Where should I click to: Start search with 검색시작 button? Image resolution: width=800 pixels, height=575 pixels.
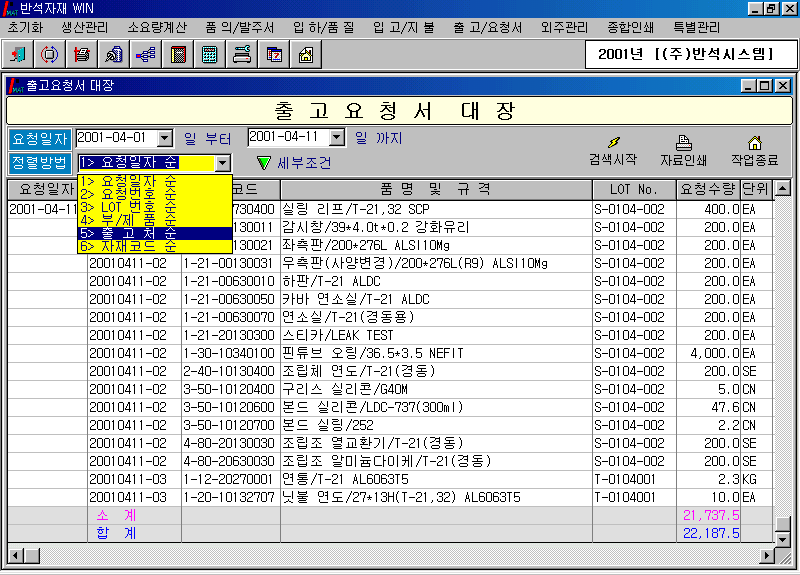tap(612, 151)
